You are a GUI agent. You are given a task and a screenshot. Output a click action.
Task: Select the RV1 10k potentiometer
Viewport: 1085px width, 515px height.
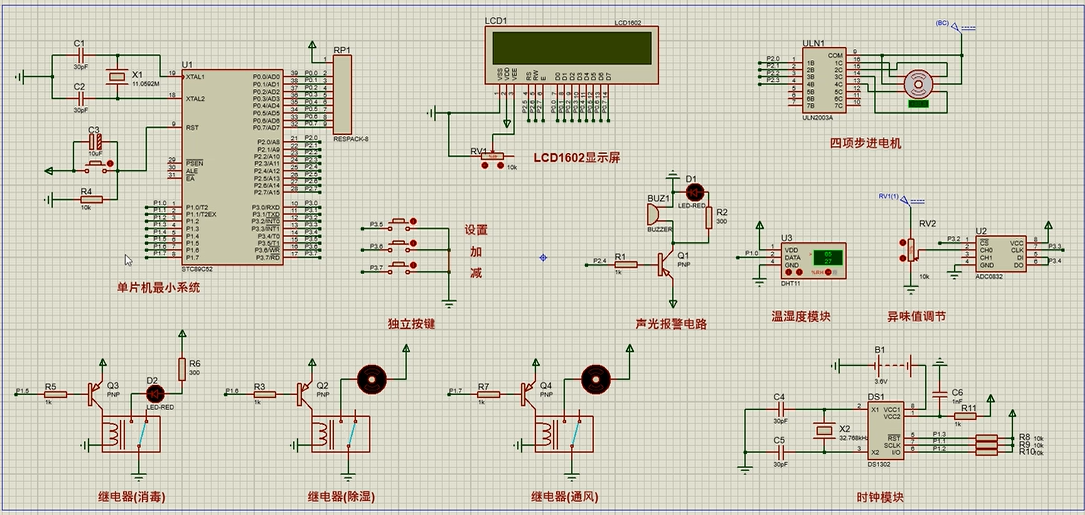click(493, 157)
